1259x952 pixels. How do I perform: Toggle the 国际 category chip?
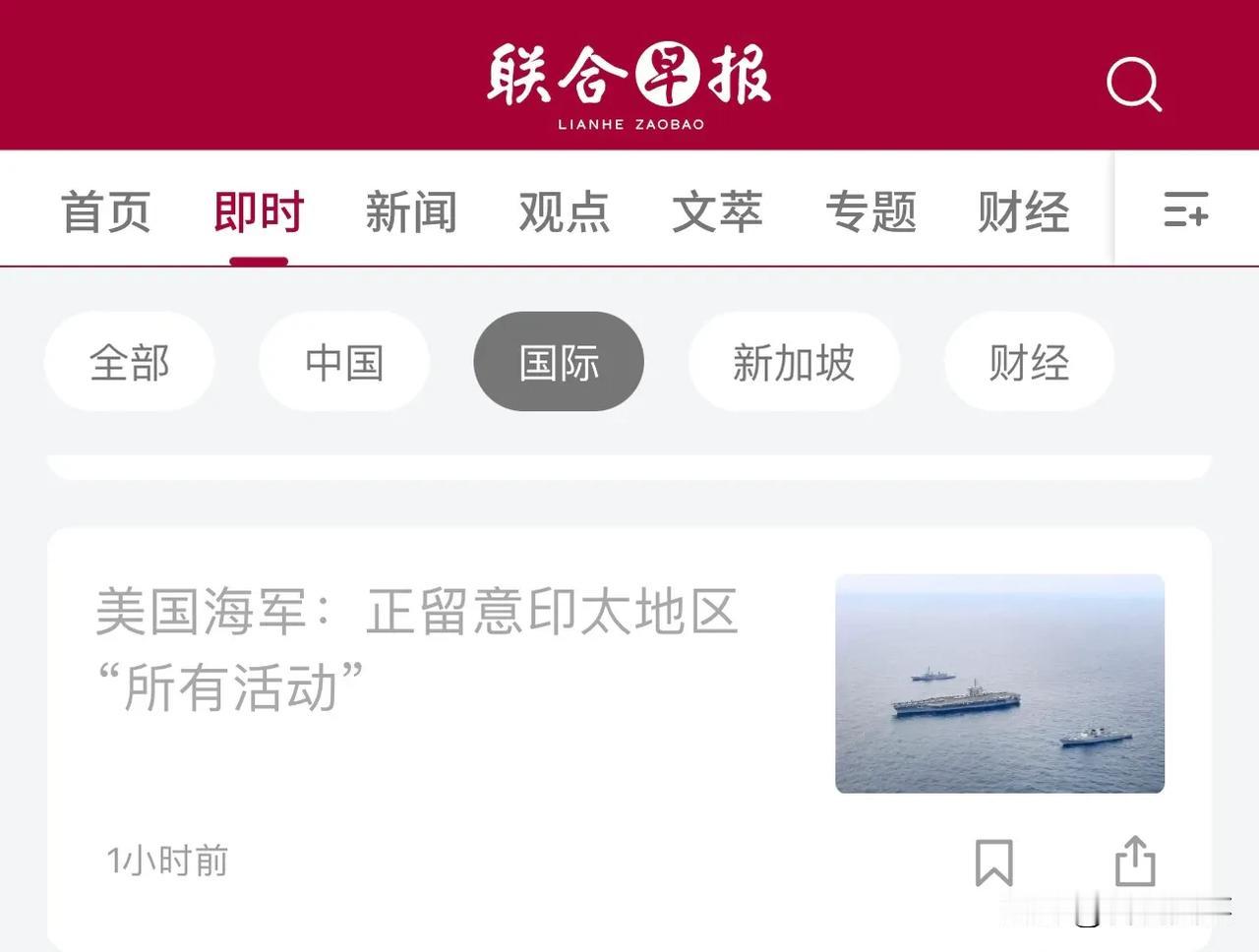click(x=559, y=362)
